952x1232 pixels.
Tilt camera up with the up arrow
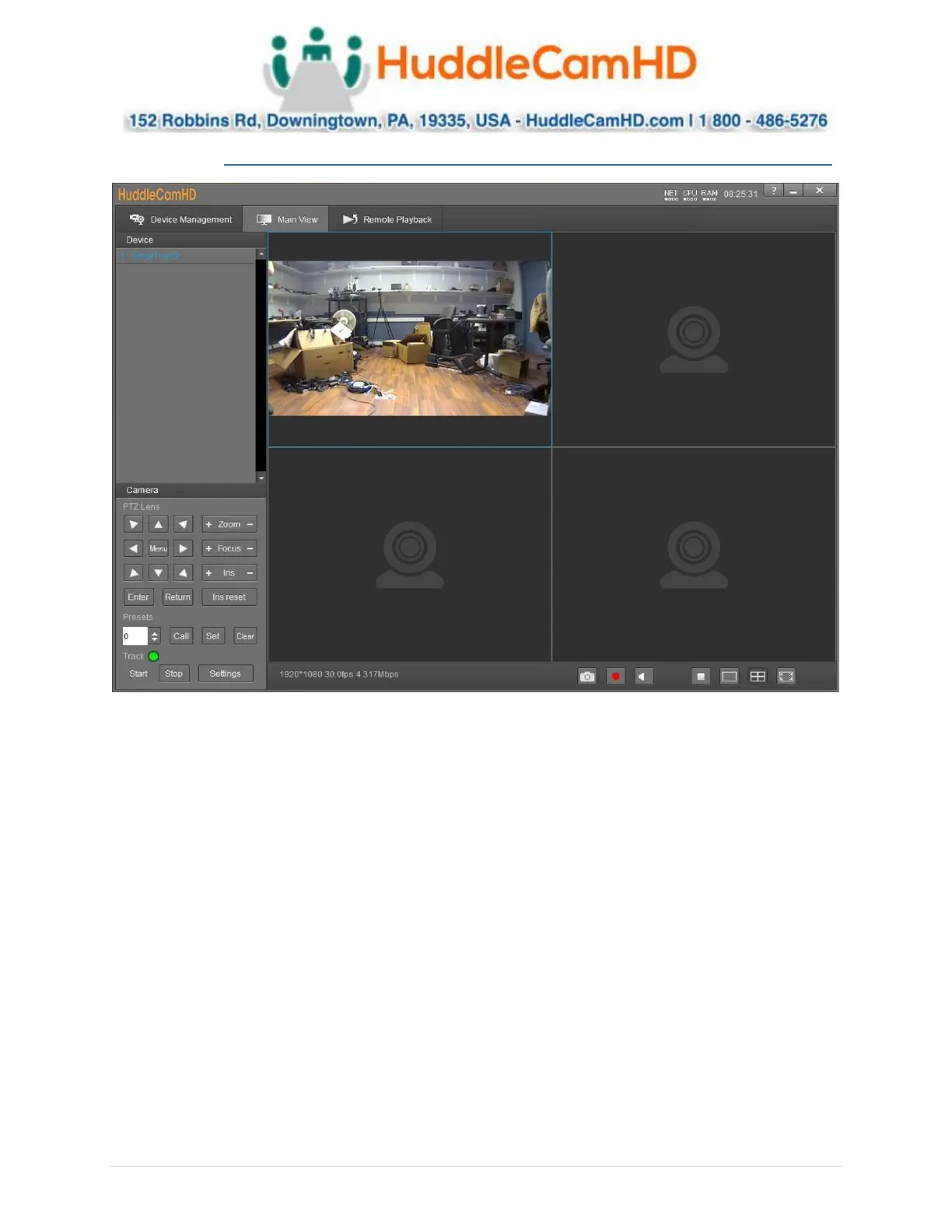click(158, 524)
